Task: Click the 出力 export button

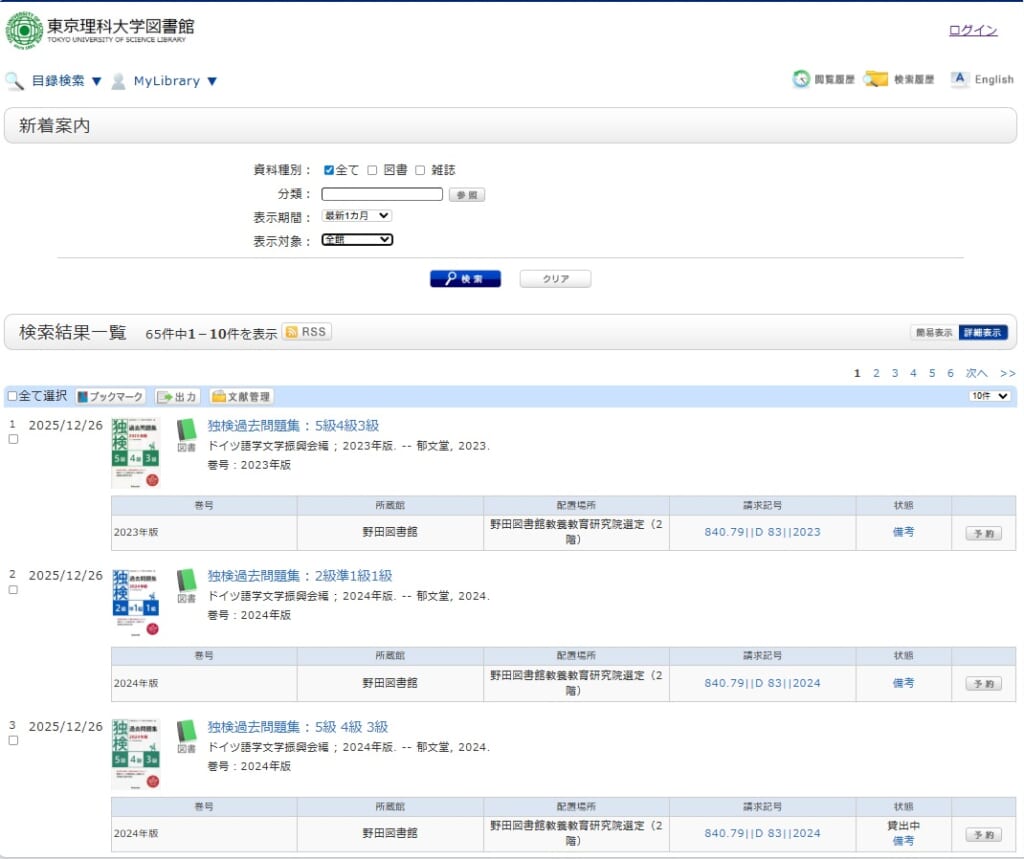Action: (178, 397)
